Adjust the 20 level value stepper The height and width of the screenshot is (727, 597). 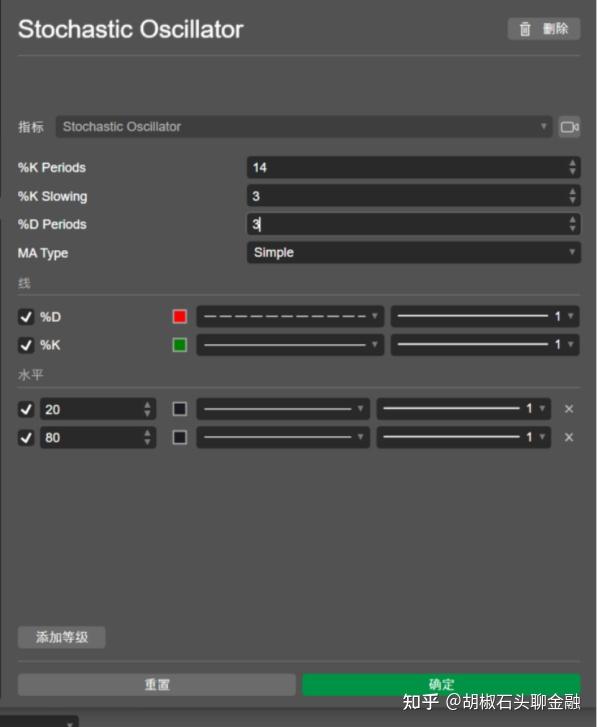(x=147, y=409)
